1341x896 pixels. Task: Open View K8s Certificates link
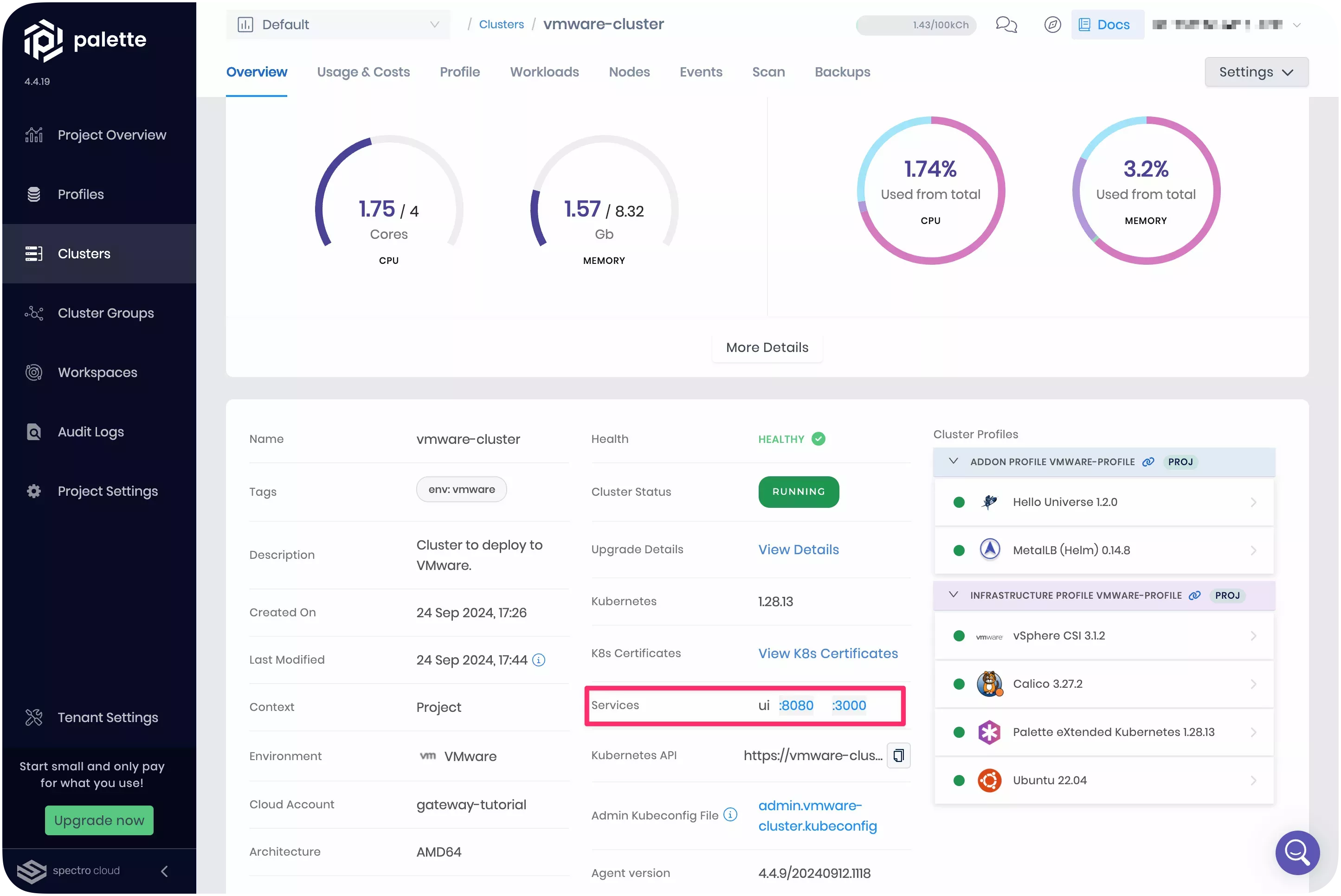(x=828, y=653)
